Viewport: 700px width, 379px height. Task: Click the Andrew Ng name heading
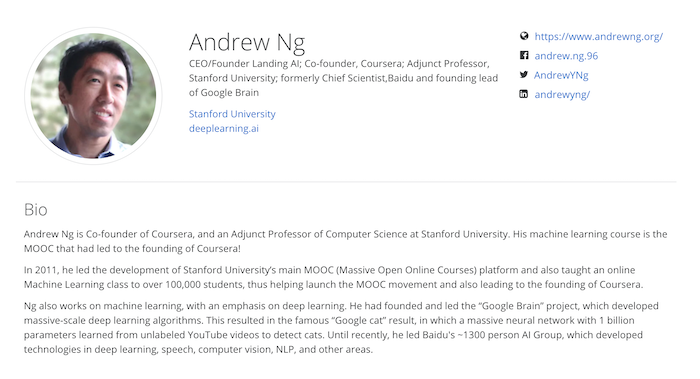point(247,42)
